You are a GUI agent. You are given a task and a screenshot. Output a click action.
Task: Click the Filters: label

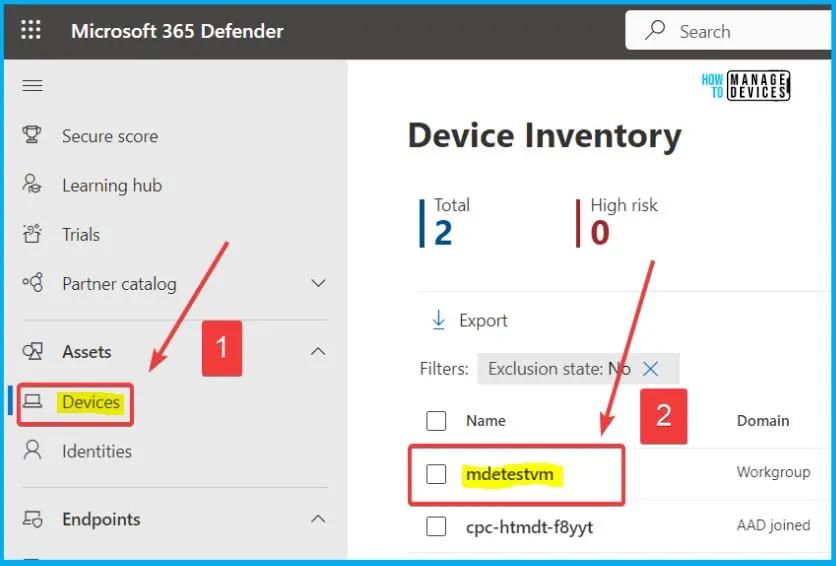tap(444, 368)
